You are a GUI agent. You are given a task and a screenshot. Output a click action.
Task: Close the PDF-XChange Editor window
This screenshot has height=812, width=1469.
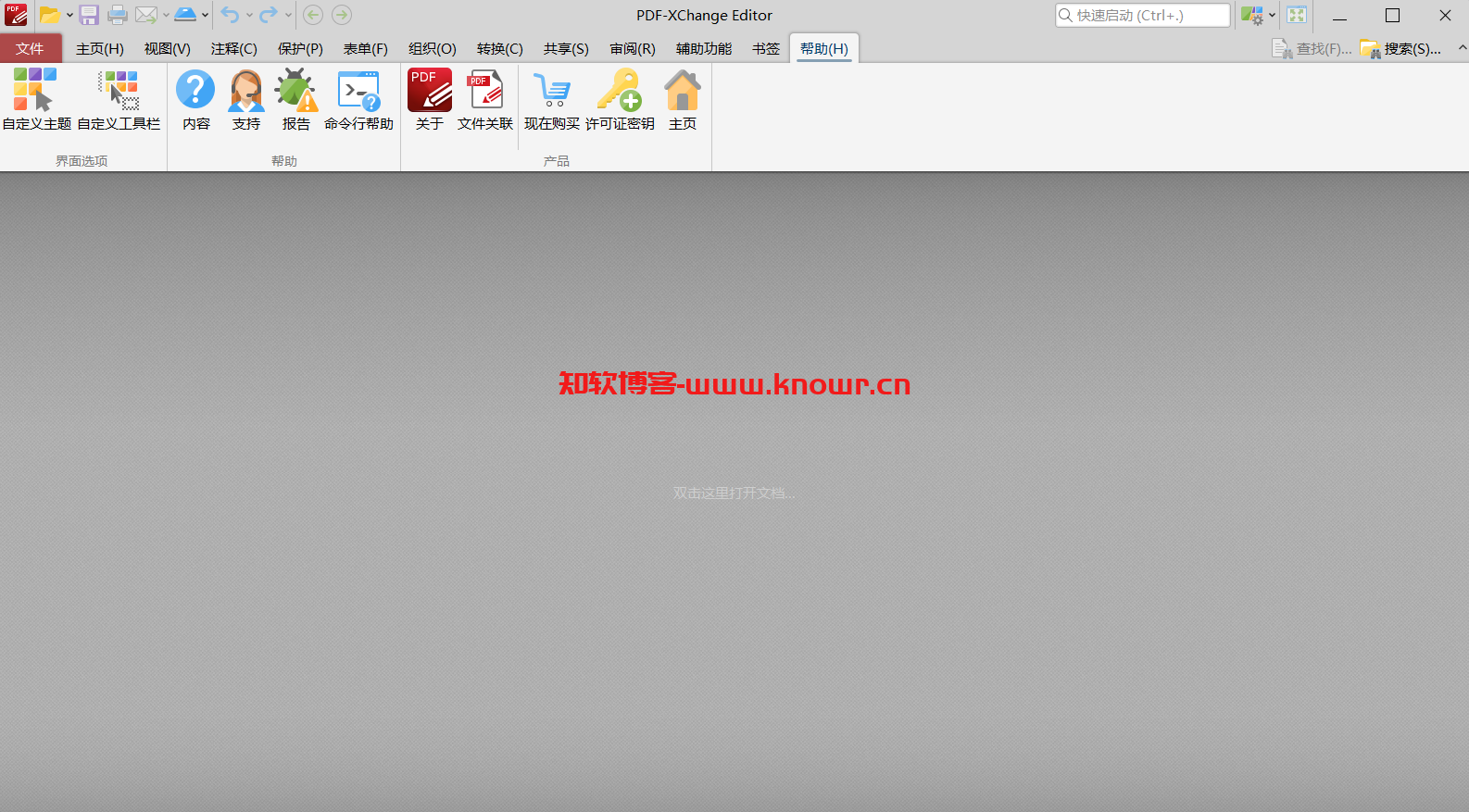[x=1445, y=15]
